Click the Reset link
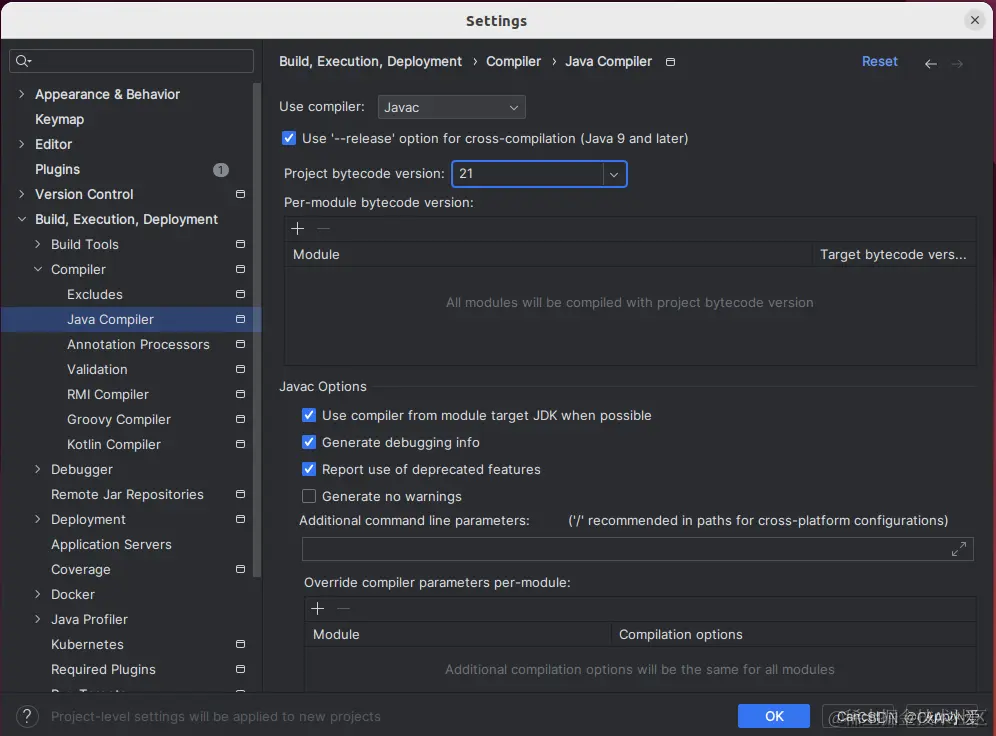 pyautogui.click(x=879, y=62)
